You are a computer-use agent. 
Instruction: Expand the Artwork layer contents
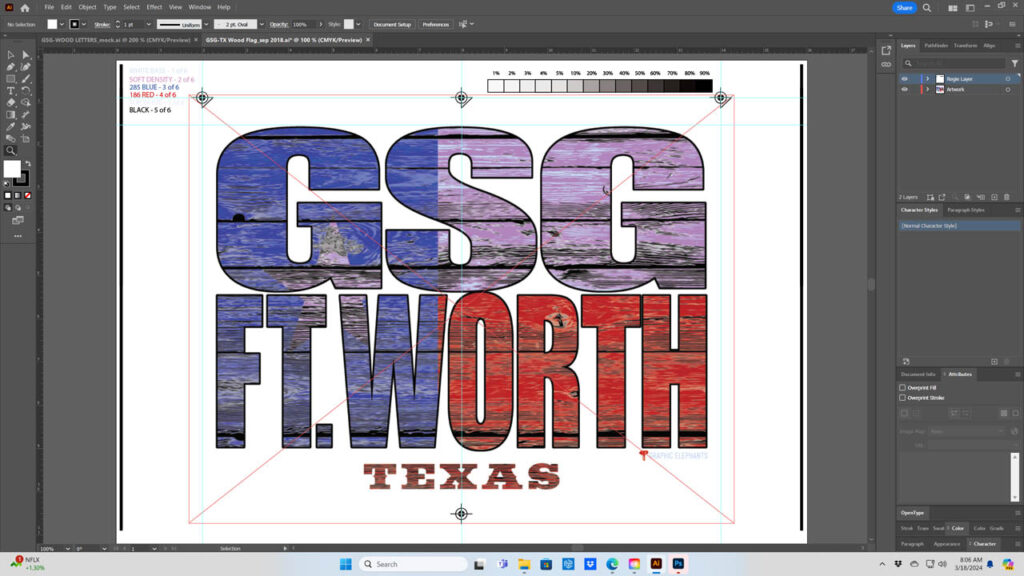[928, 89]
